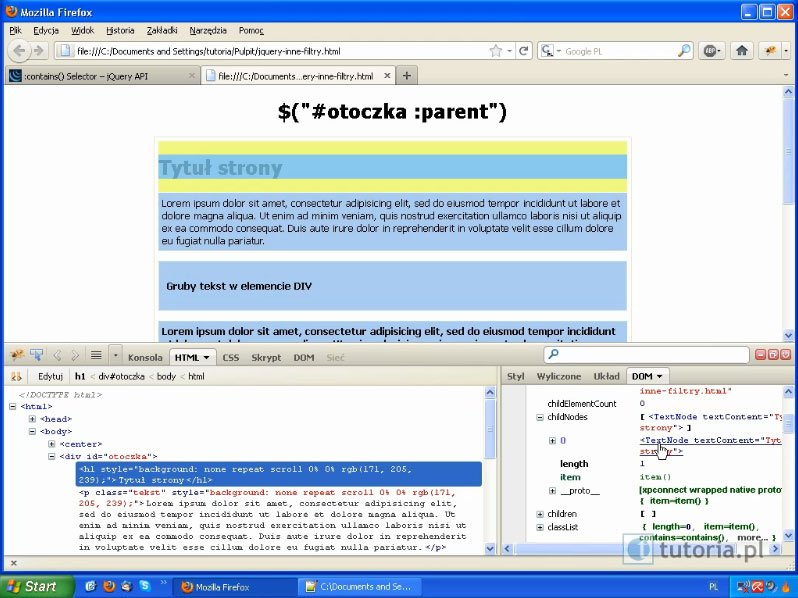Viewport: 798px width, 598px height.
Task: Reload the page using the refresh icon
Action: click(x=523, y=51)
